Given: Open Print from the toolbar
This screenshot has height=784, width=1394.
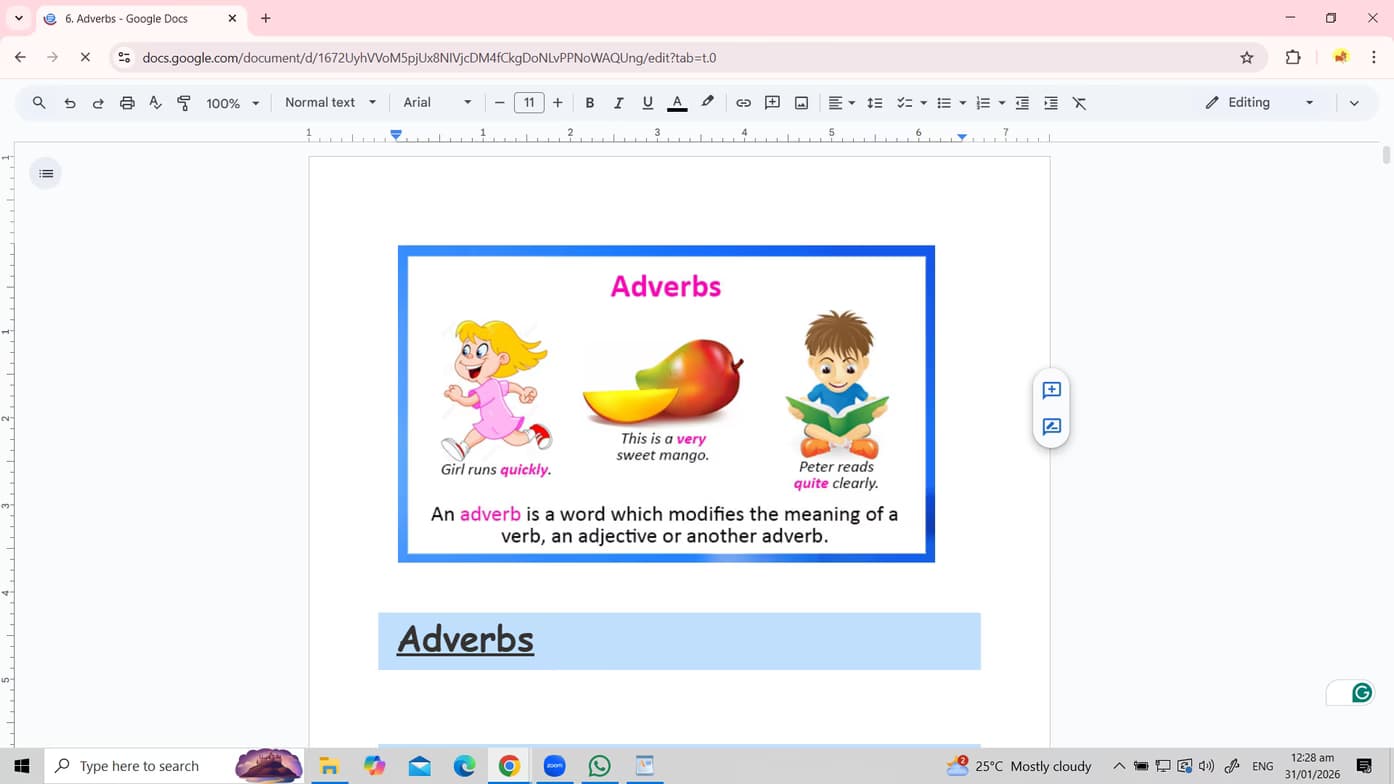Looking at the screenshot, I should tap(127, 102).
